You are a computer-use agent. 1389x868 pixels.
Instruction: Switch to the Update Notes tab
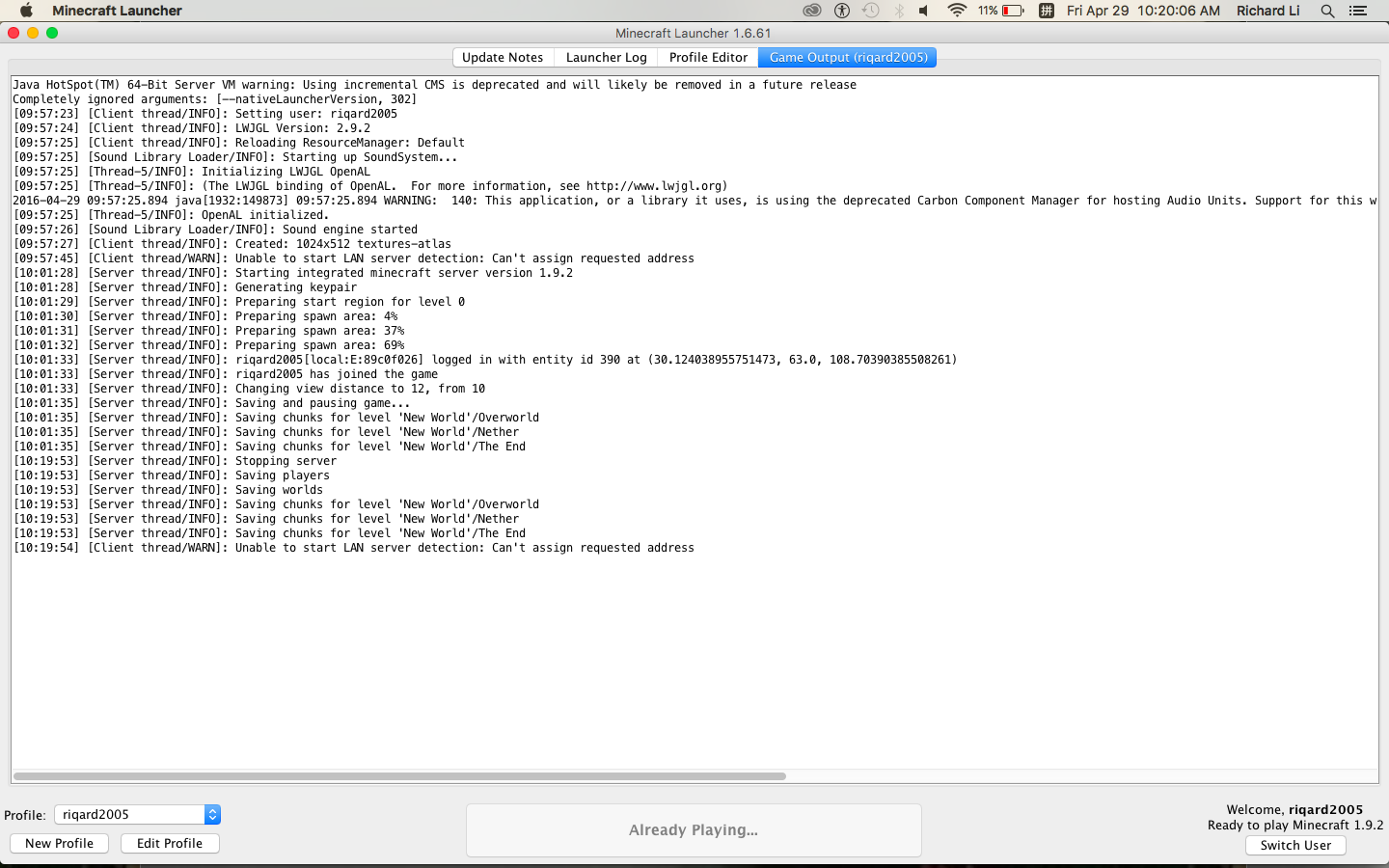pyautogui.click(x=503, y=57)
